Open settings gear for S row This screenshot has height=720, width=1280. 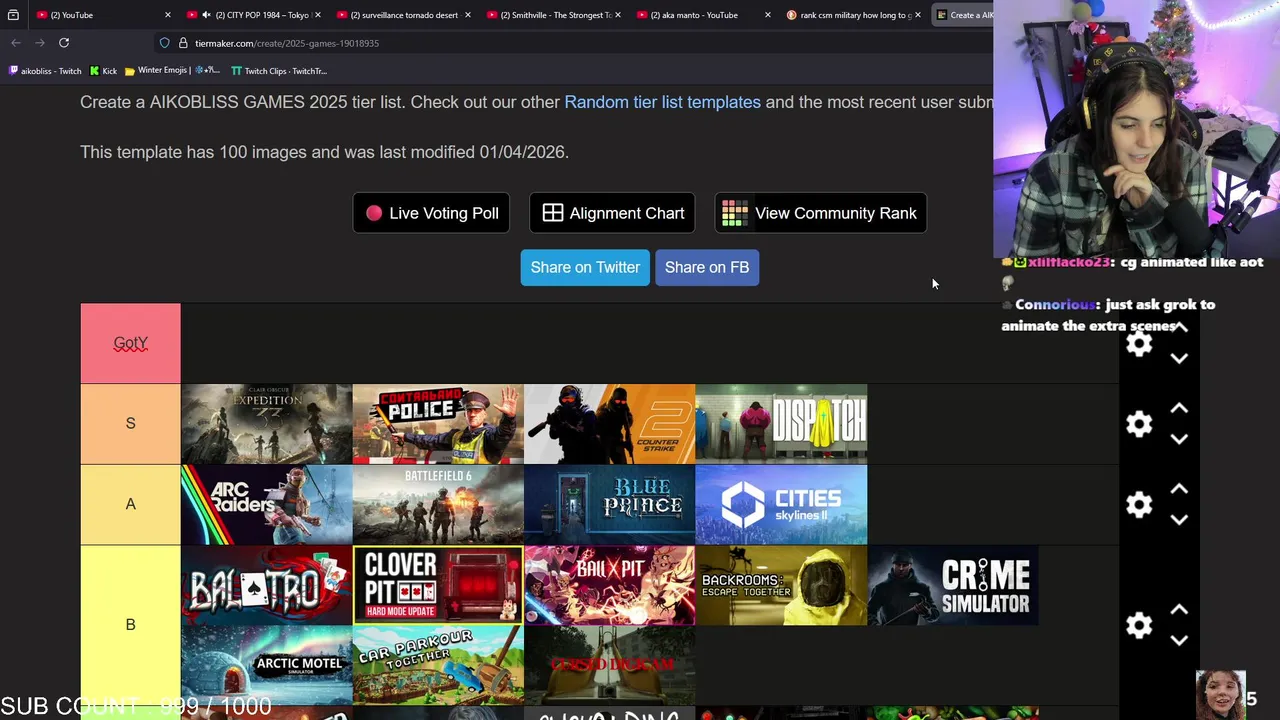[1139, 424]
